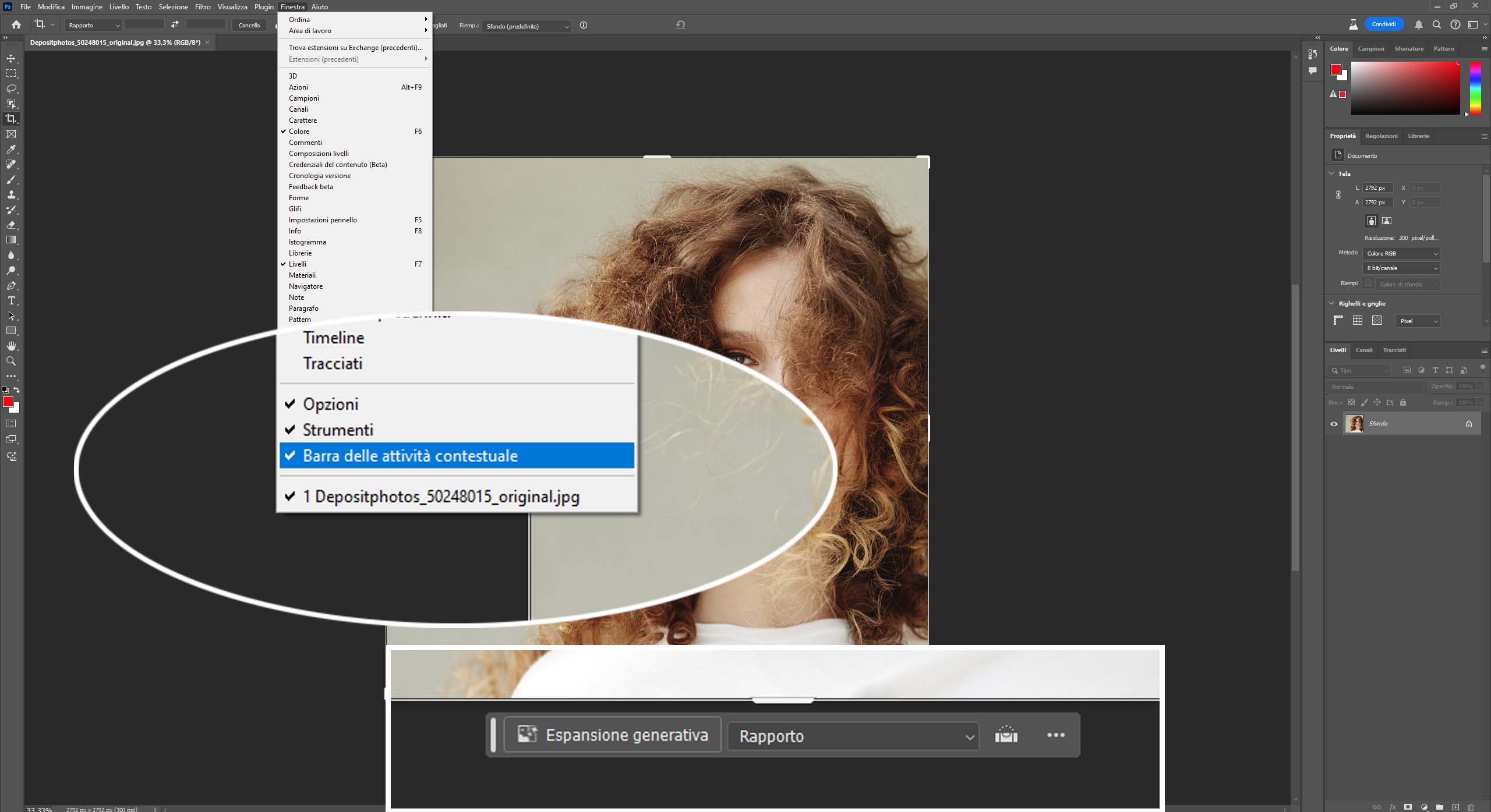The width and height of the screenshot is (1491, 812).
Task: Open the Rapporto dropdown in contextual bar
Action: pyautogui.click(x=853, y=736)
